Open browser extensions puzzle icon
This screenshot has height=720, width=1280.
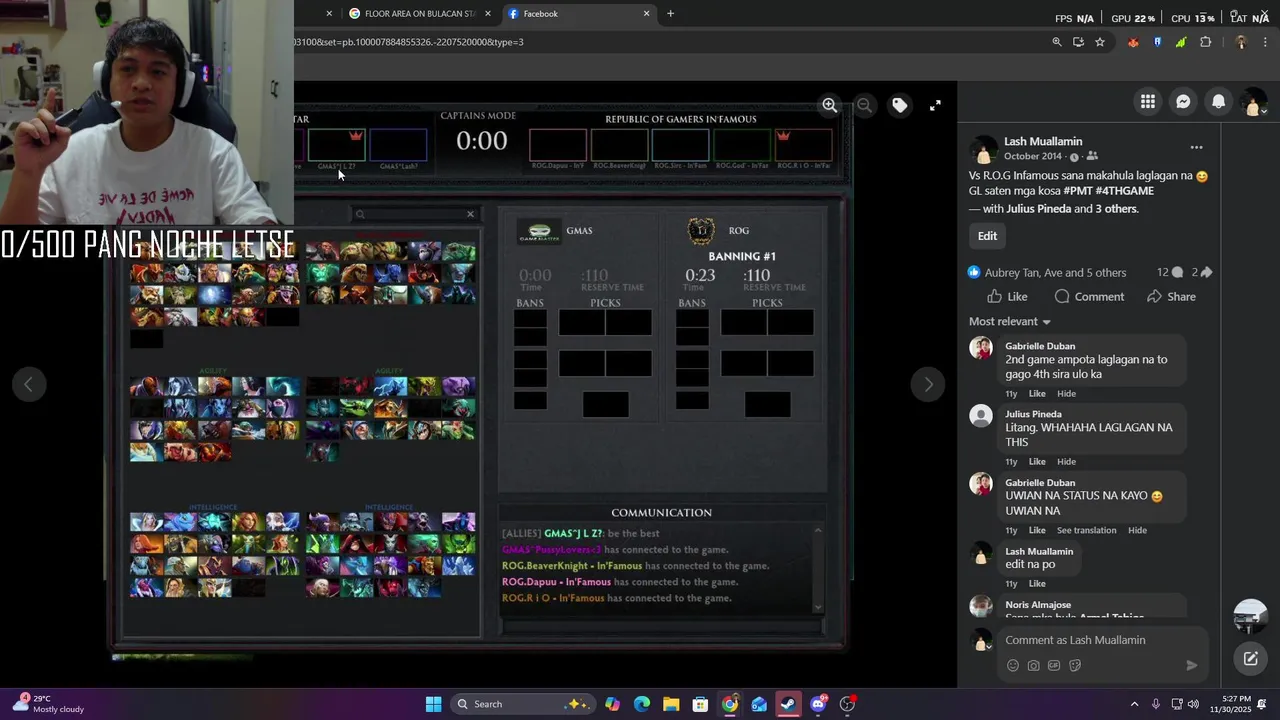pyautogui.click(x=1205, y=42)
